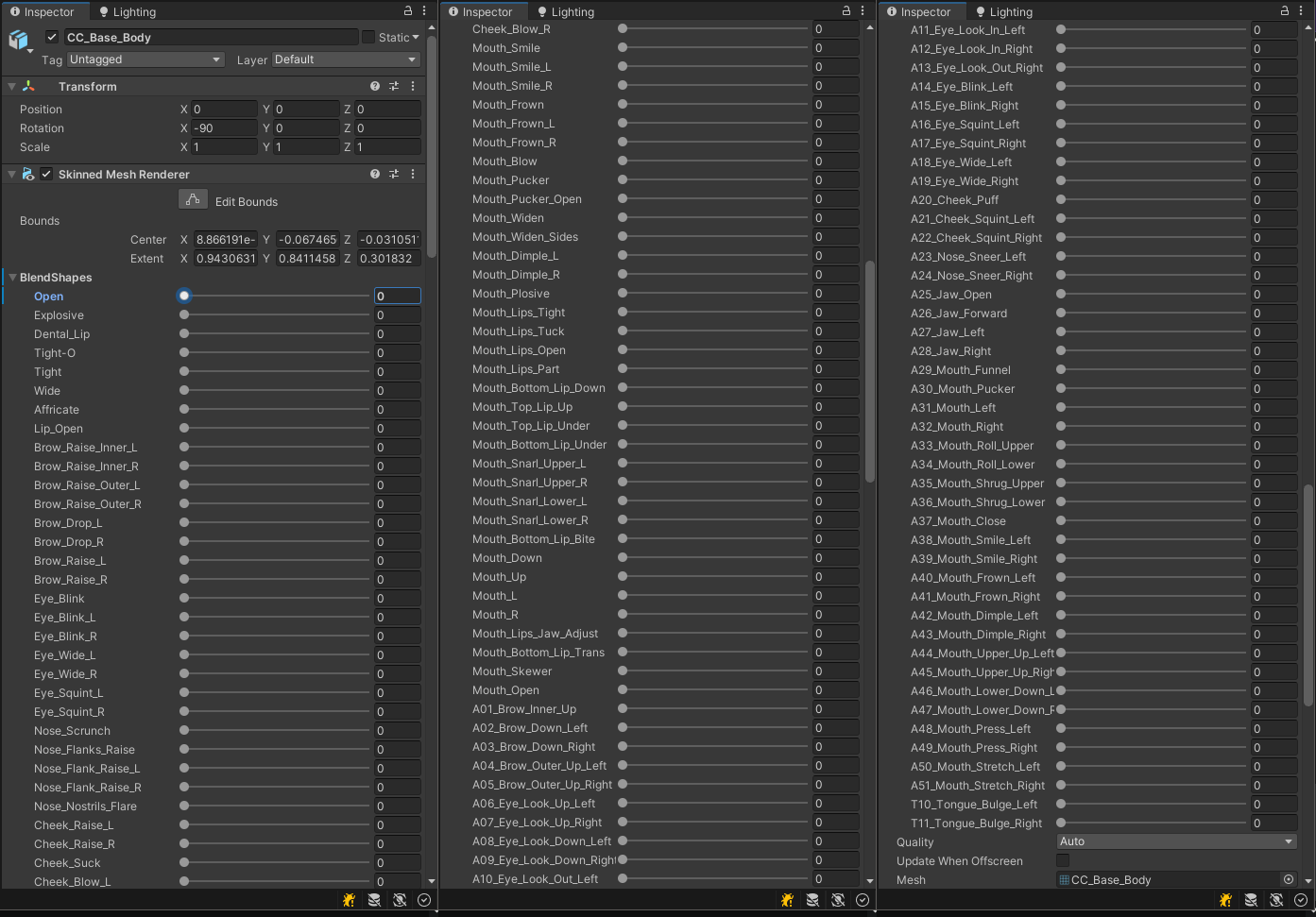
Task: Click the Eye_Blink slider handle
Action: click(184, 598)
